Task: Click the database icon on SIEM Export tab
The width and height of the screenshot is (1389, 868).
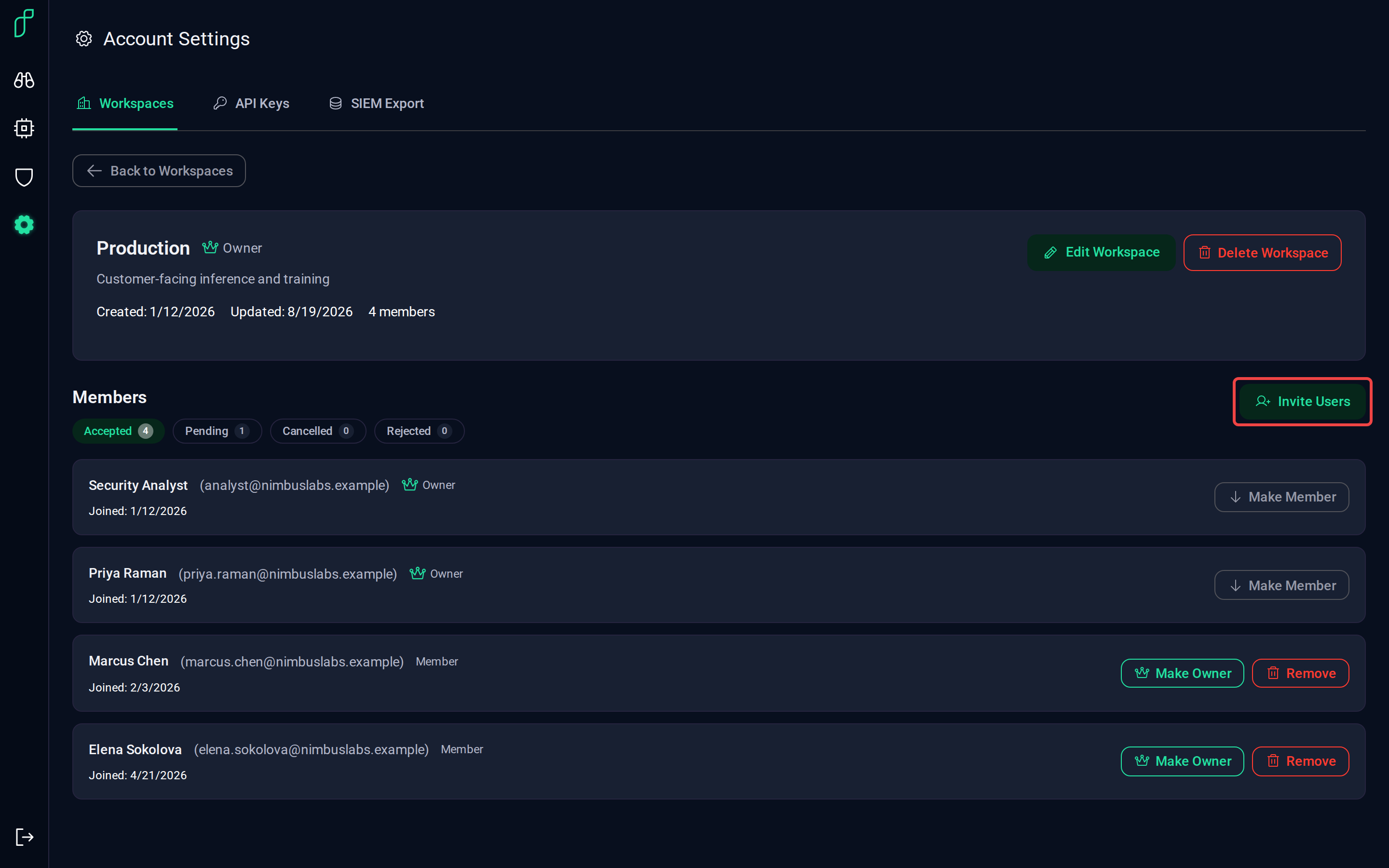Action: (x=336, y=103)
